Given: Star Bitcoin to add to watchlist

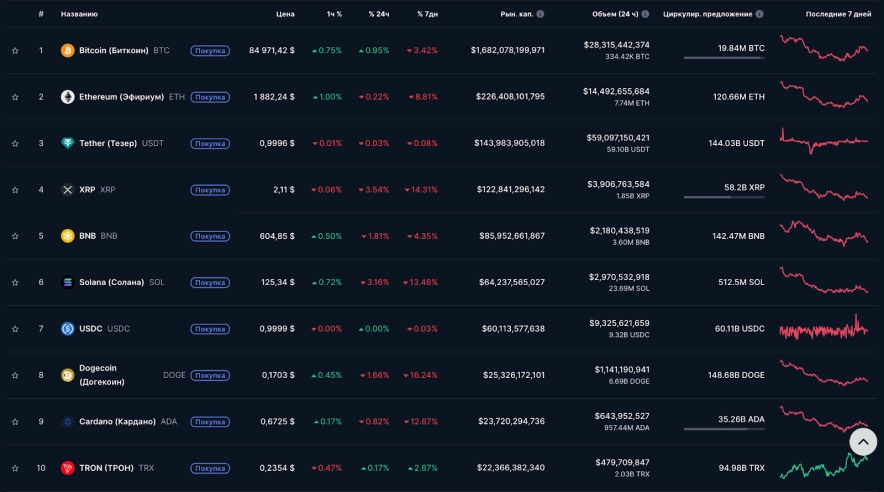Looking at the screenshot, I should pos(15,50).
